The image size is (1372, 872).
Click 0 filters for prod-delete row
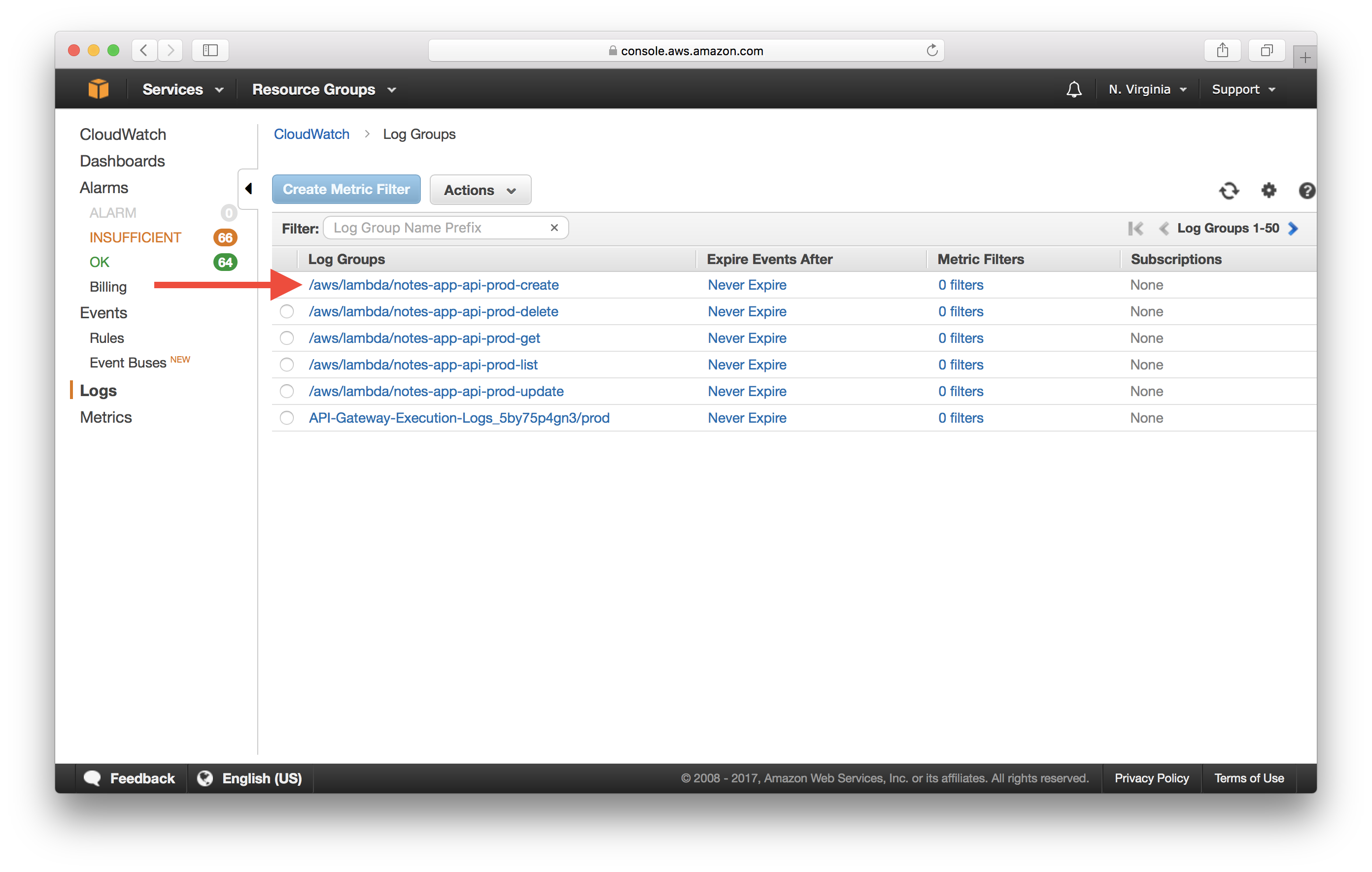coord(960,311)
